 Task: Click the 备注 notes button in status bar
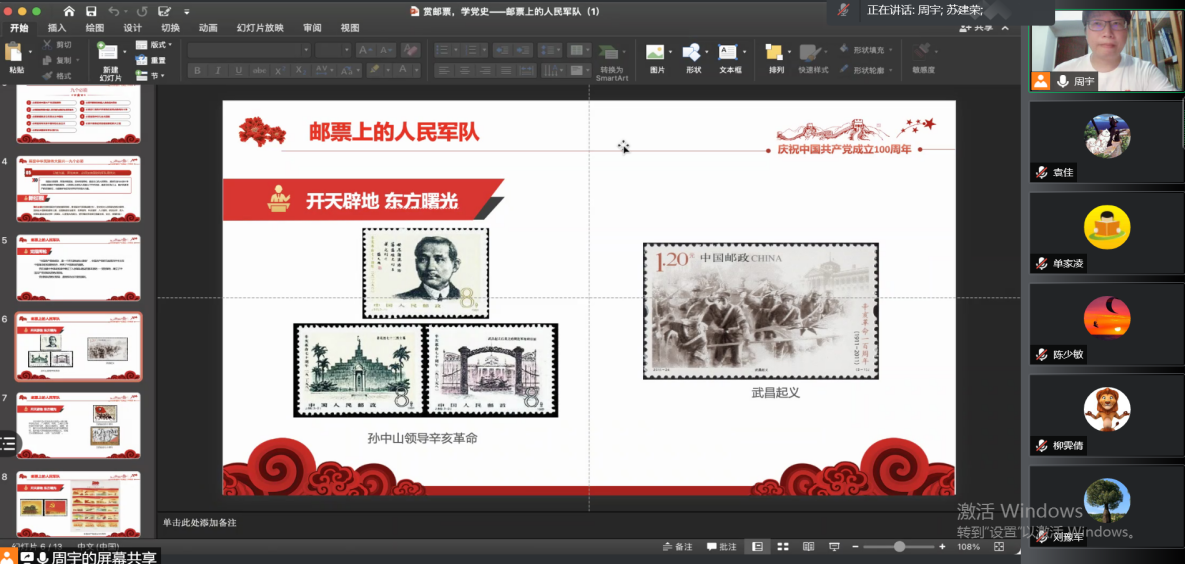(676, 547)
